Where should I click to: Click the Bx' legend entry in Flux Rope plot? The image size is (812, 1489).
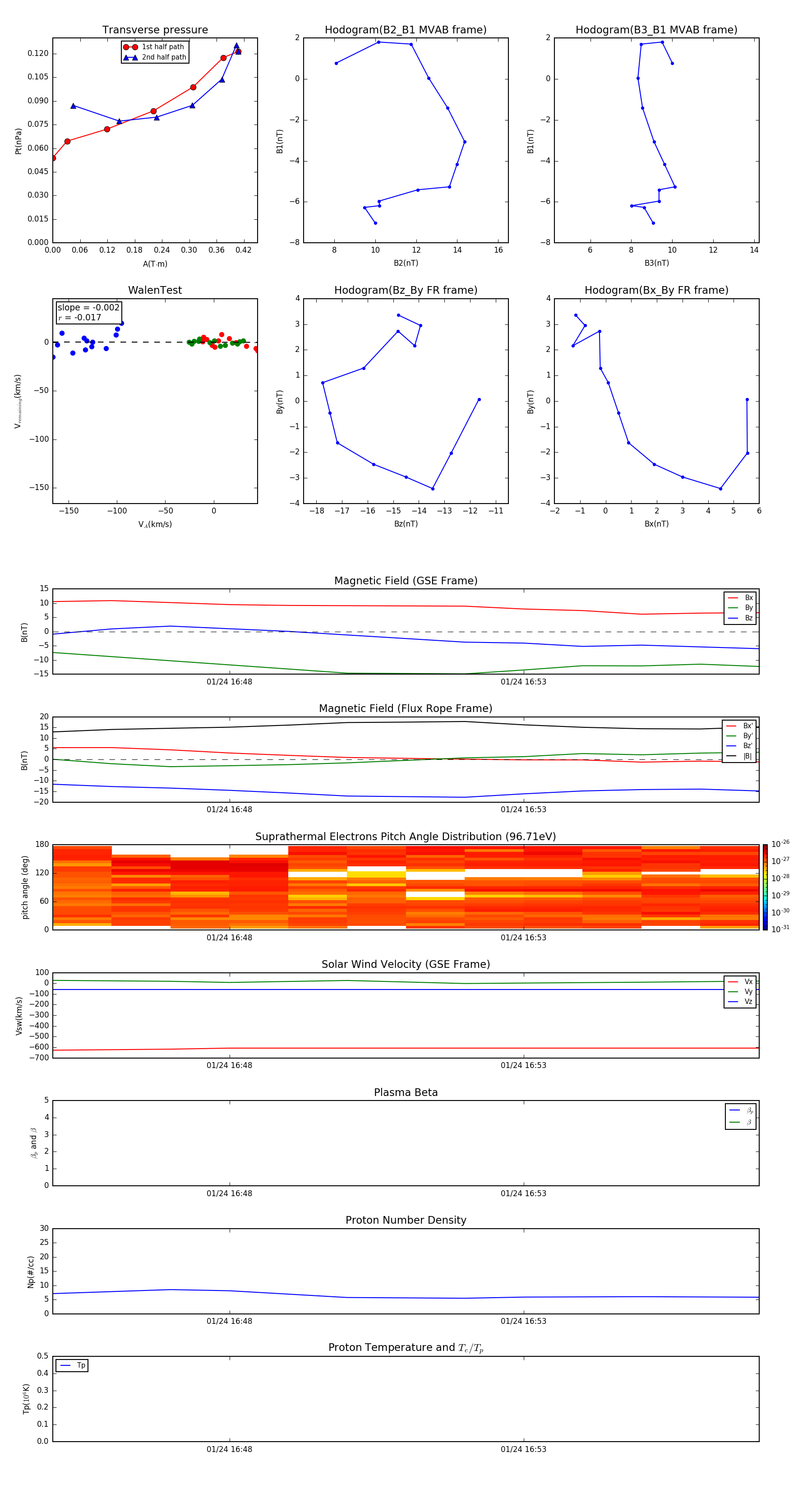click(739, 726)
